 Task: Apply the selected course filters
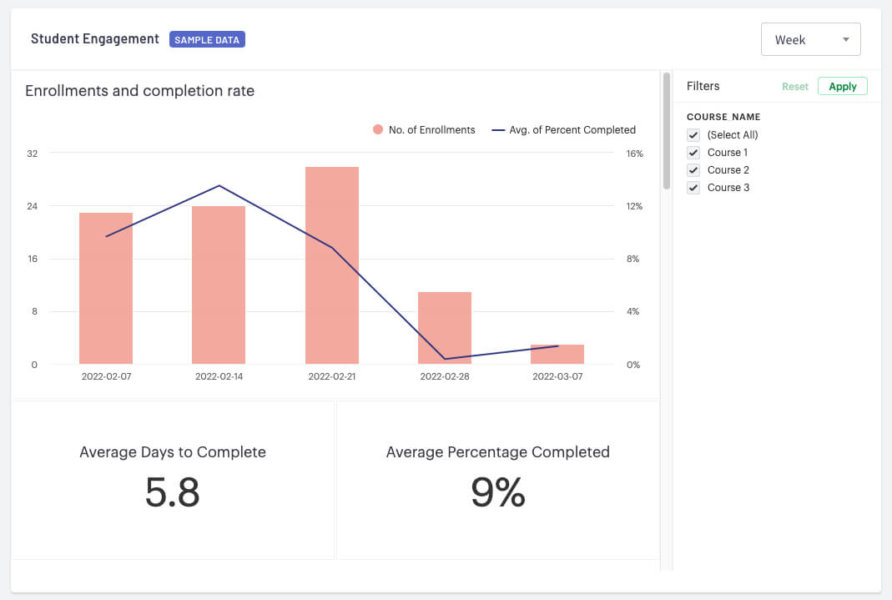click(x=843, y=86)
